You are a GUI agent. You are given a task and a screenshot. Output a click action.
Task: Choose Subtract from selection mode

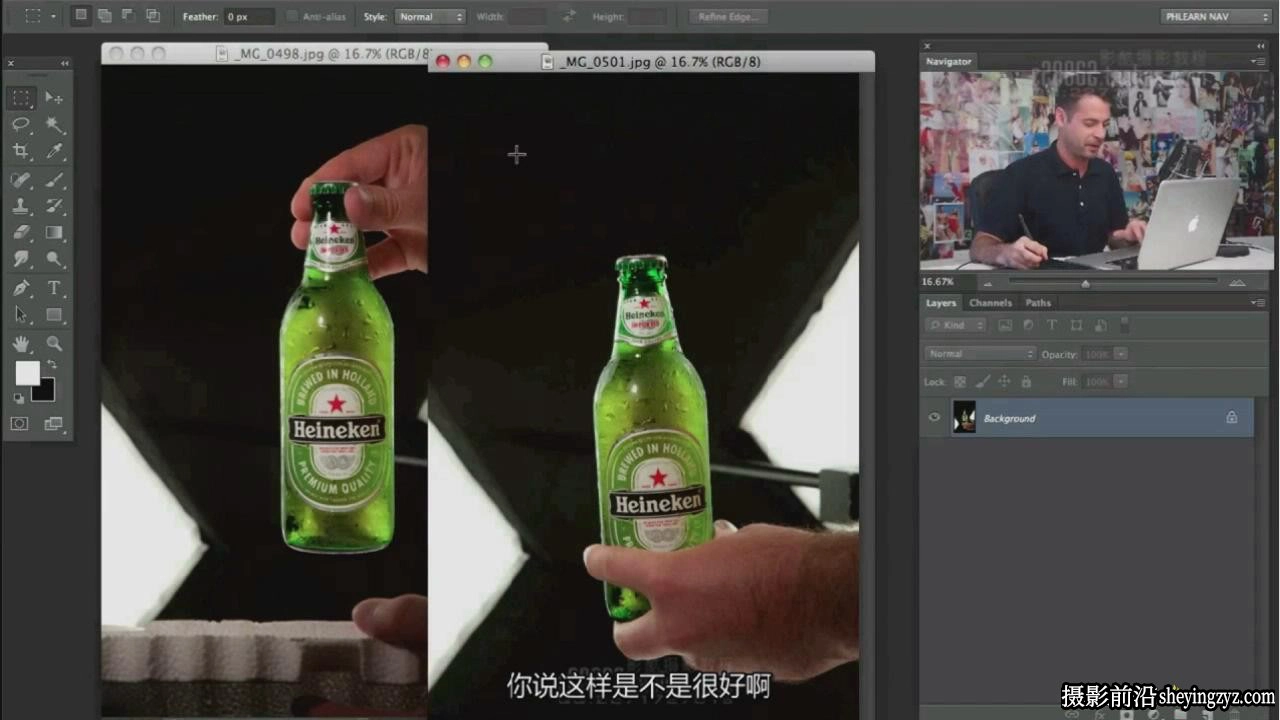[x=129, y=16]
